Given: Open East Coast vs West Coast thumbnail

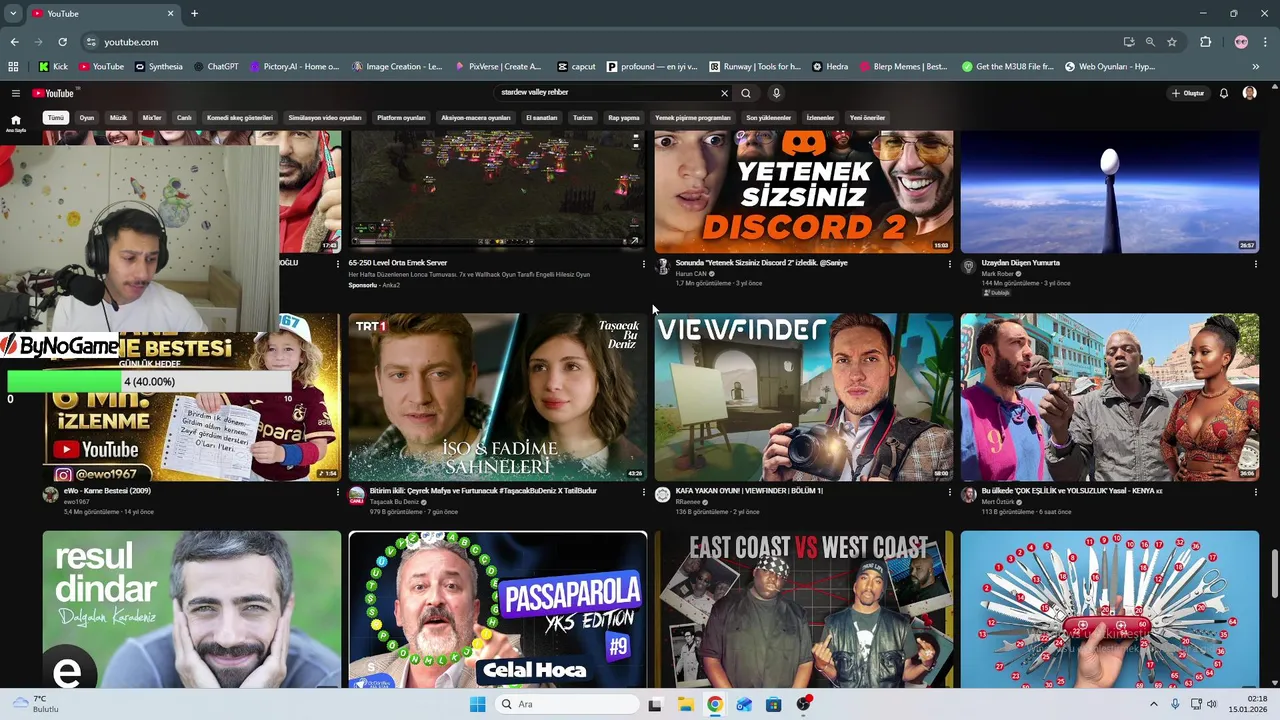Looking at the screenshot, I should coord(804,609).
